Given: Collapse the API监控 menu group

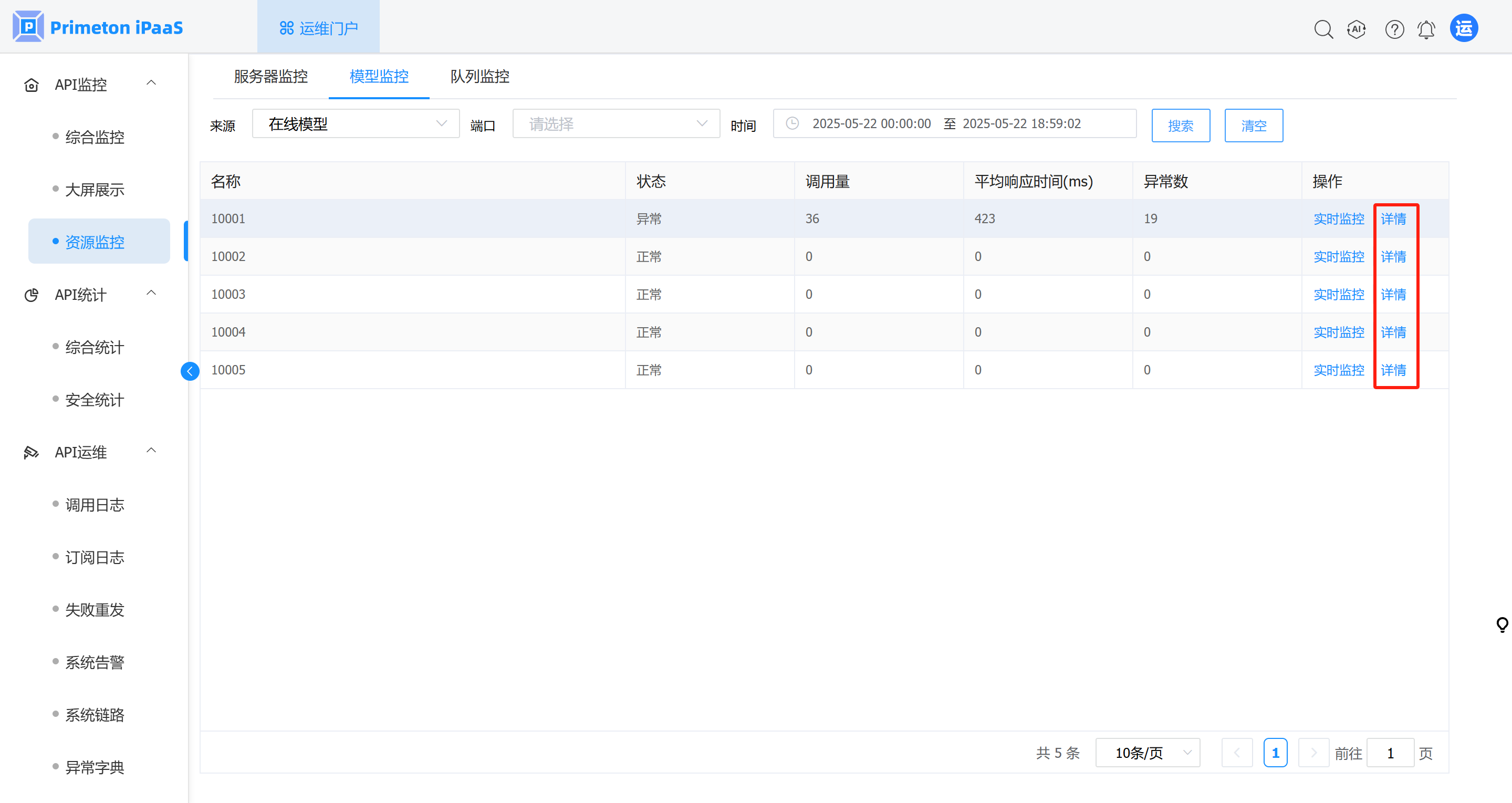Looking at the screenshot, I should [x=151, y=84].
